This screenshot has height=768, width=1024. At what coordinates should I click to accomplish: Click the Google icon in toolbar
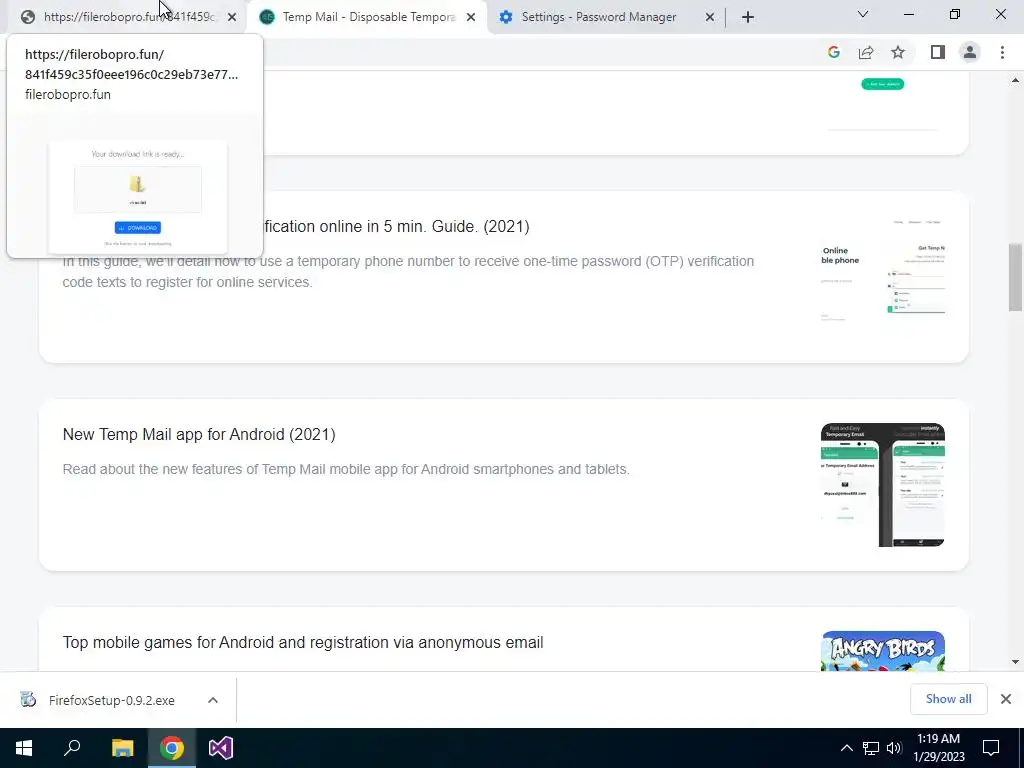pyautogui.click(x=833, y=52)
